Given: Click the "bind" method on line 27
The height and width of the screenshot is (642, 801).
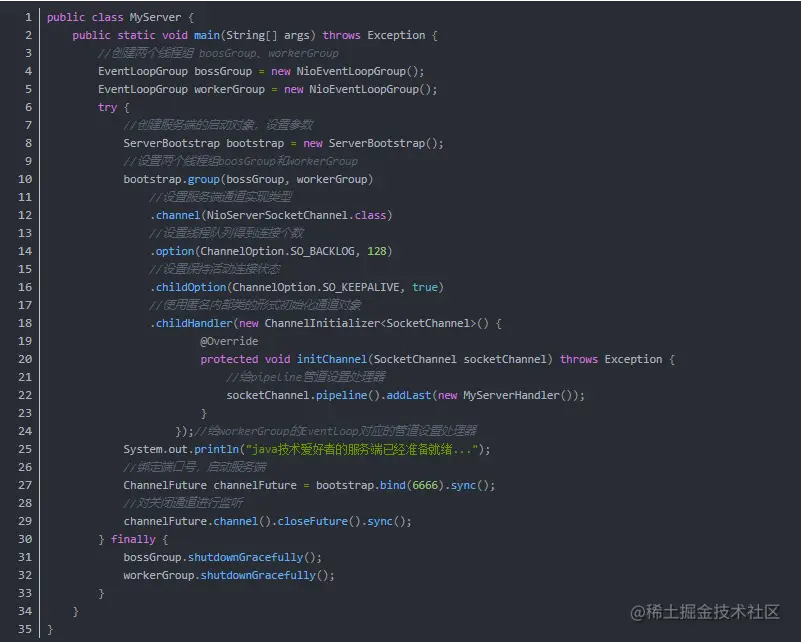Looking at the screenshot, I should click(x=392, y=485).
